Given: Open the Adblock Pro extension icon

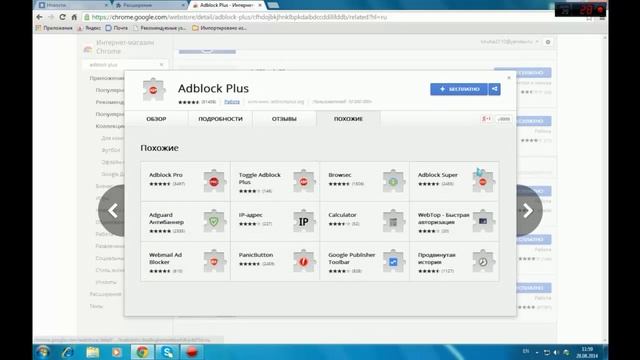Looking at the screenshot, I should point(214,181).
